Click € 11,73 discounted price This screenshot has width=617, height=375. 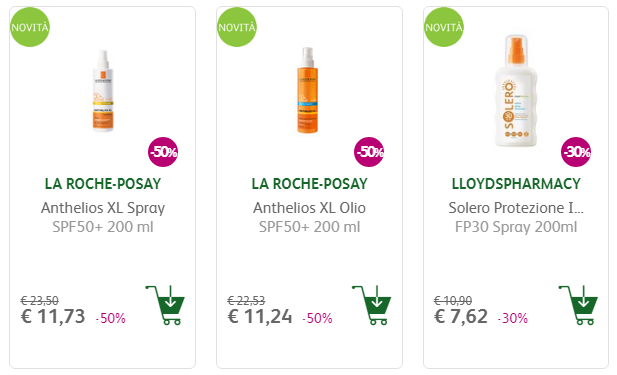(53, 316)
